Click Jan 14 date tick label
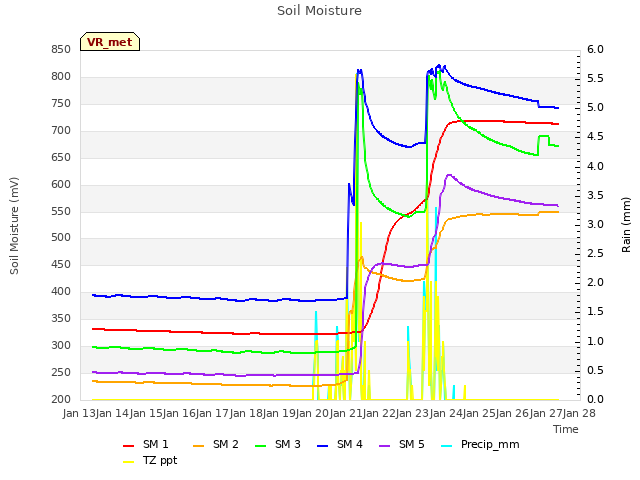Image resolution: width=640 pixels, height=480 pixels. [x=113, y=413]
